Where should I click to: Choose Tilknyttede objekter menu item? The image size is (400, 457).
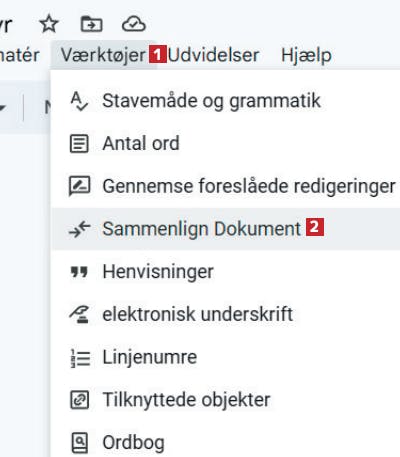pyautogui.click(x=226, y=400)
